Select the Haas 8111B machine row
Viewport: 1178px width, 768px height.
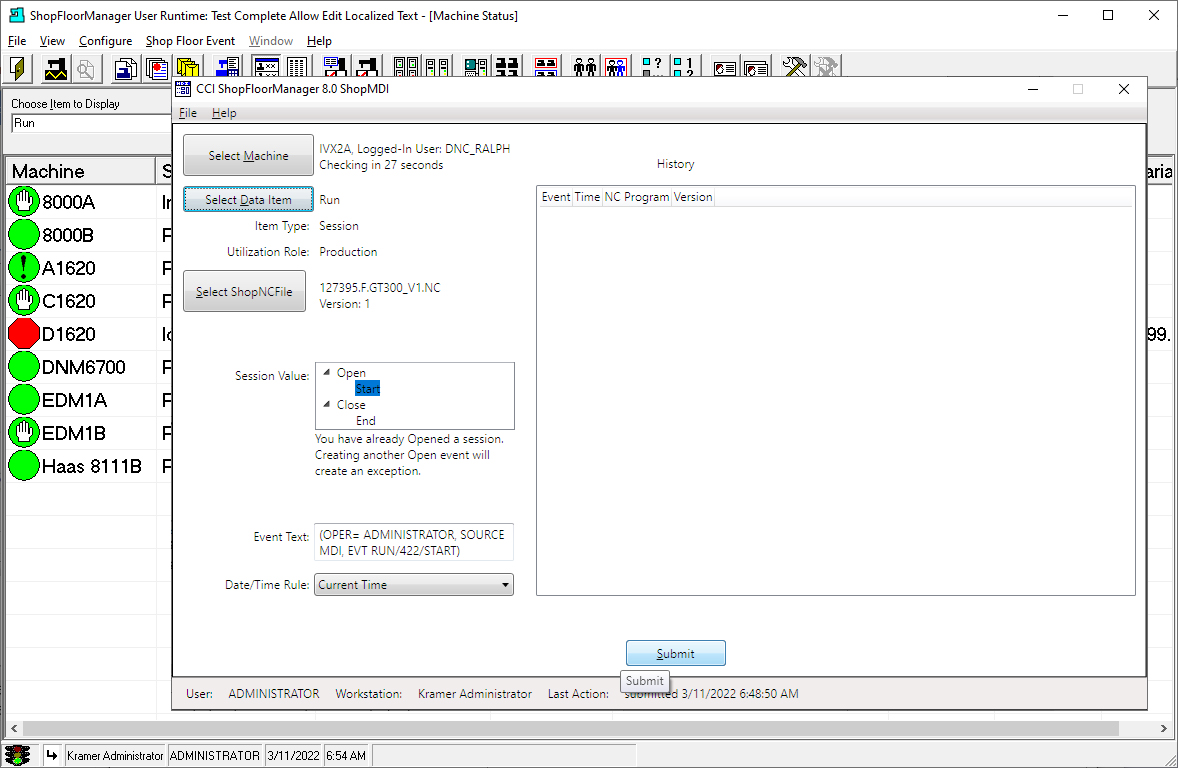[x=89, y=466]
